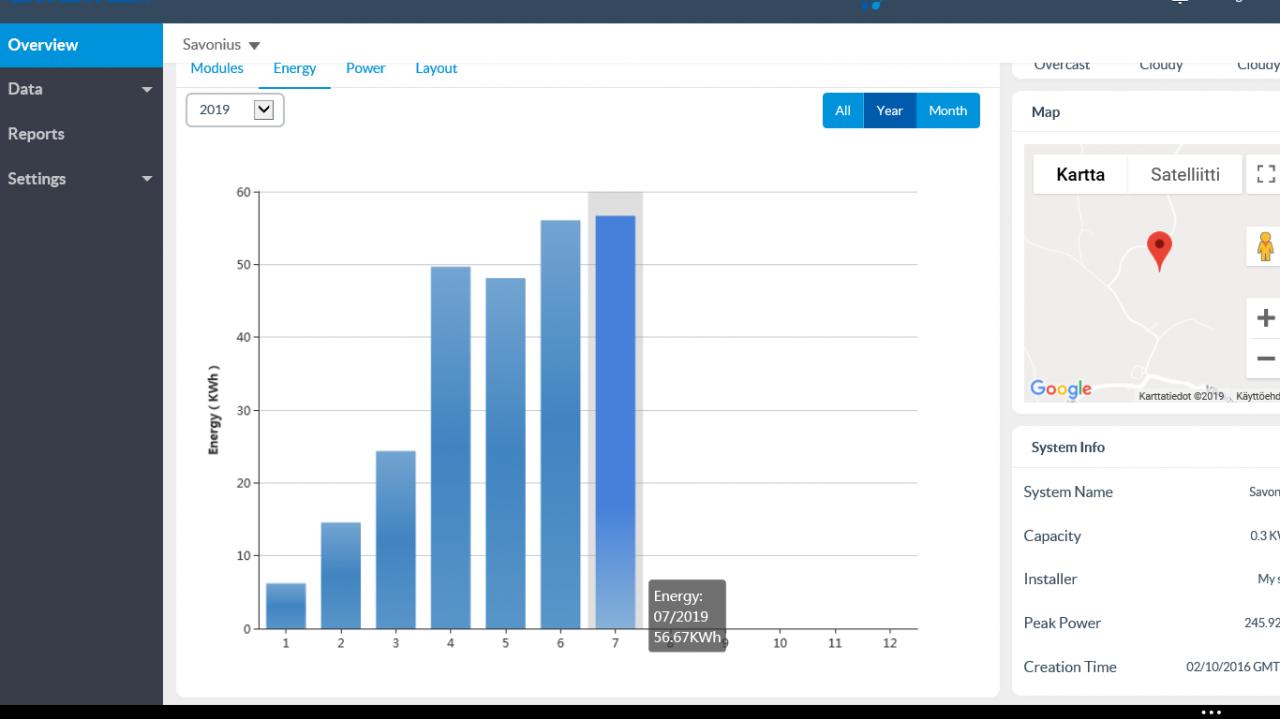Viewport: 1280px width, 719px height.
Task: Expand the Settings sidebar menu arrow
Action: pyautogui.click(x=147, y=180)
